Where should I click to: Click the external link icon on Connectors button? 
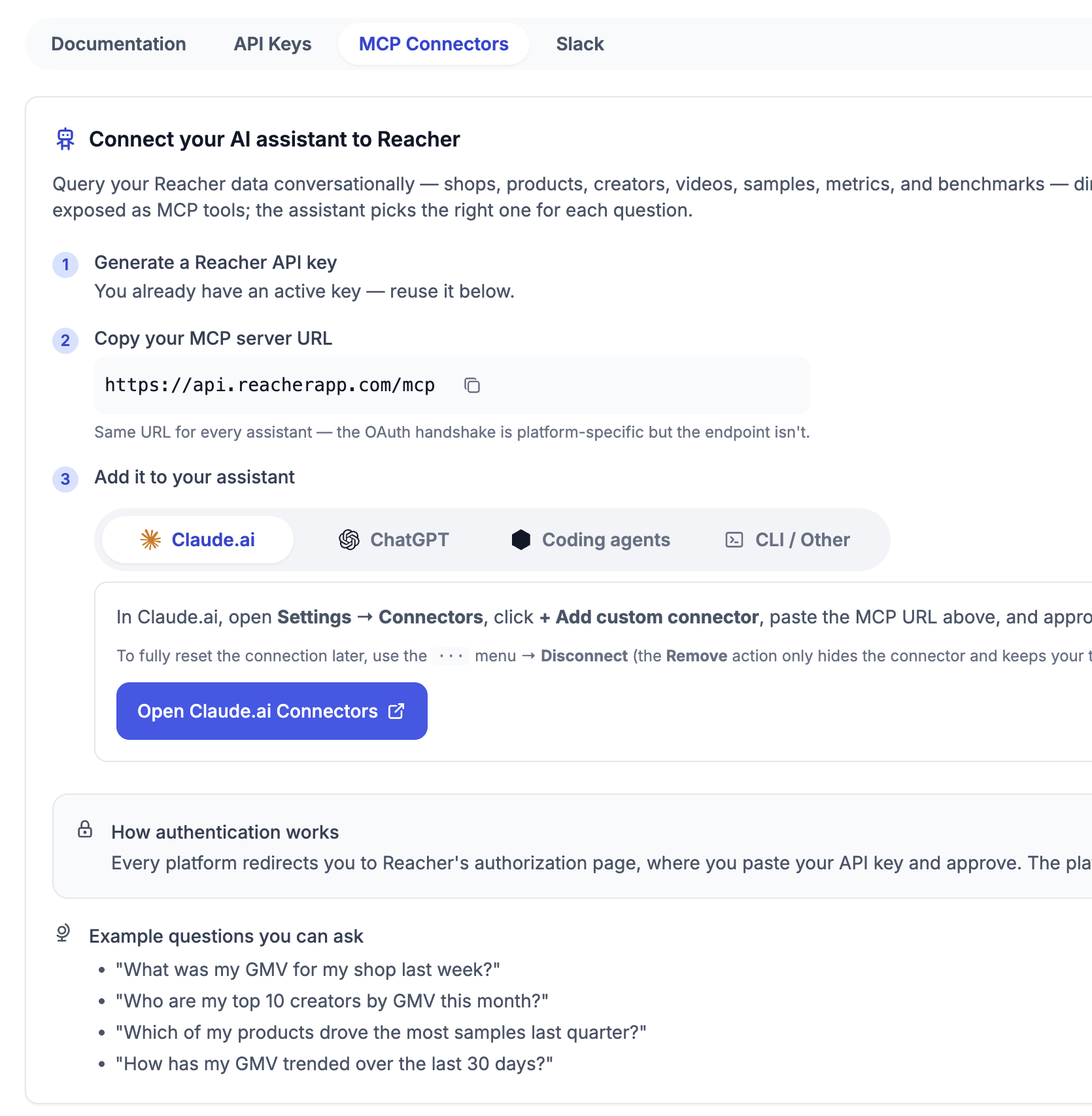(x=396, y=711)
